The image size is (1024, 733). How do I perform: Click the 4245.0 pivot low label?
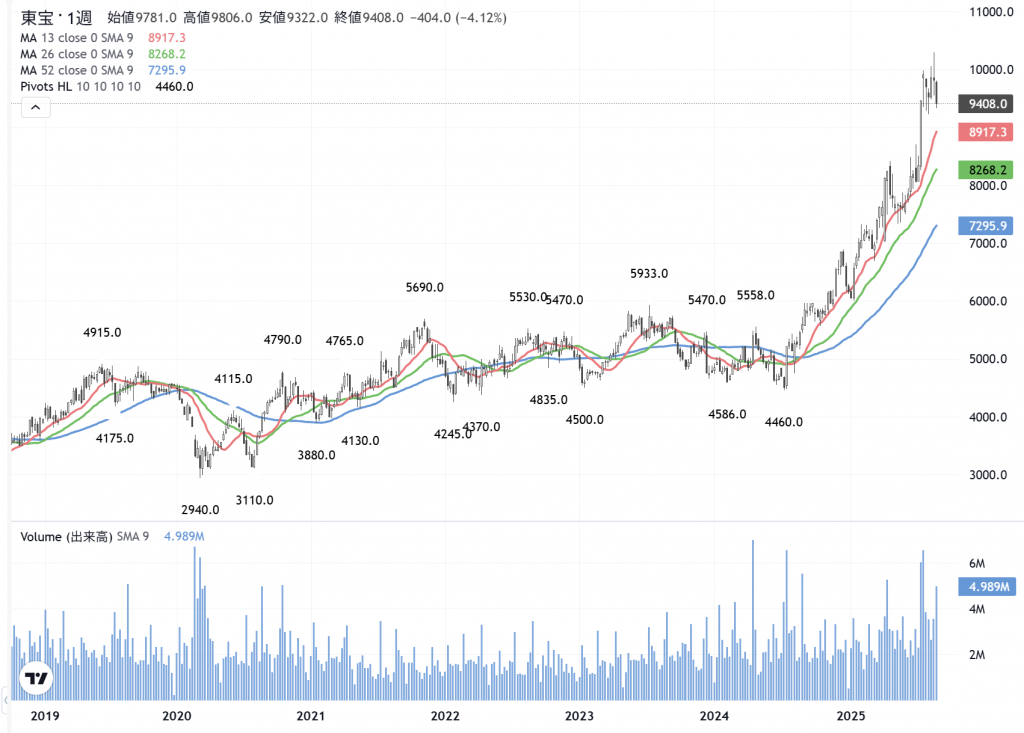[x=453, y=434]
